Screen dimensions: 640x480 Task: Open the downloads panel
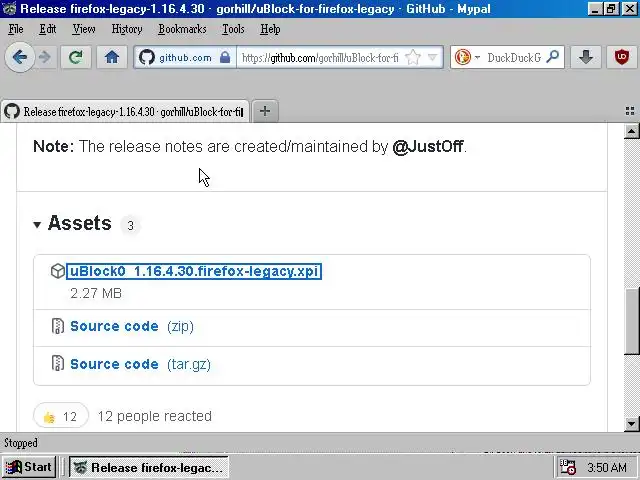click(x=586, y=57)
